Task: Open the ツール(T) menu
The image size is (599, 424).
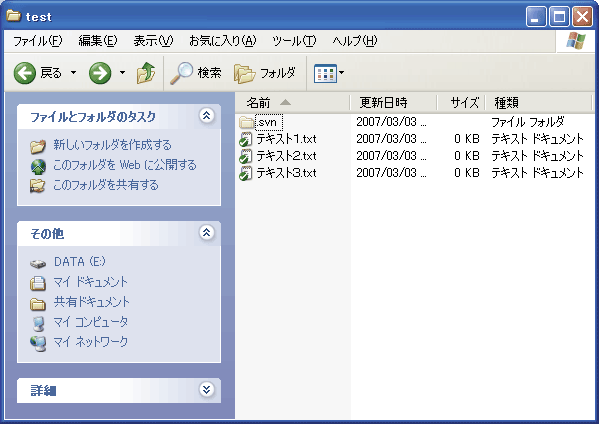Action: (x=294, y=40)
